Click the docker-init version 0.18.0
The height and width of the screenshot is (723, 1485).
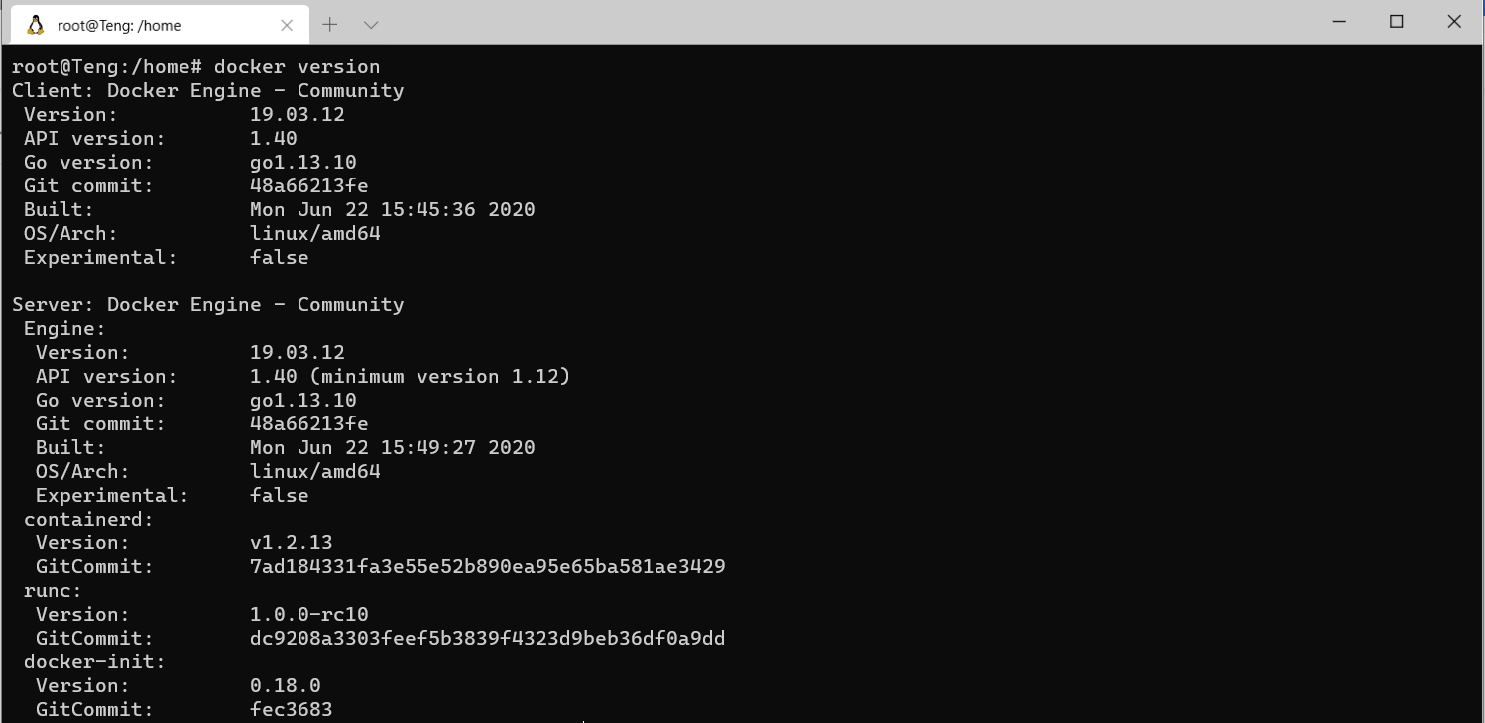click(285, 686)
